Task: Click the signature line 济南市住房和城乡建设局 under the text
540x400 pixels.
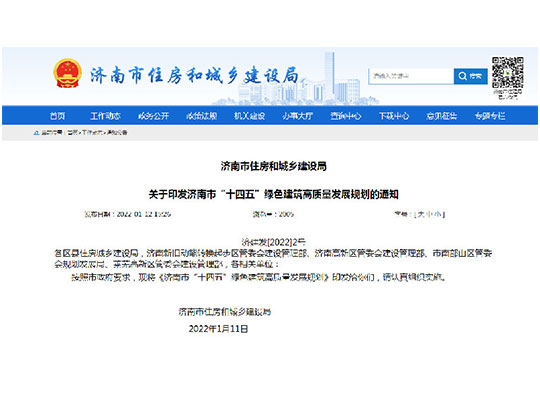Action: pos(225,312)
